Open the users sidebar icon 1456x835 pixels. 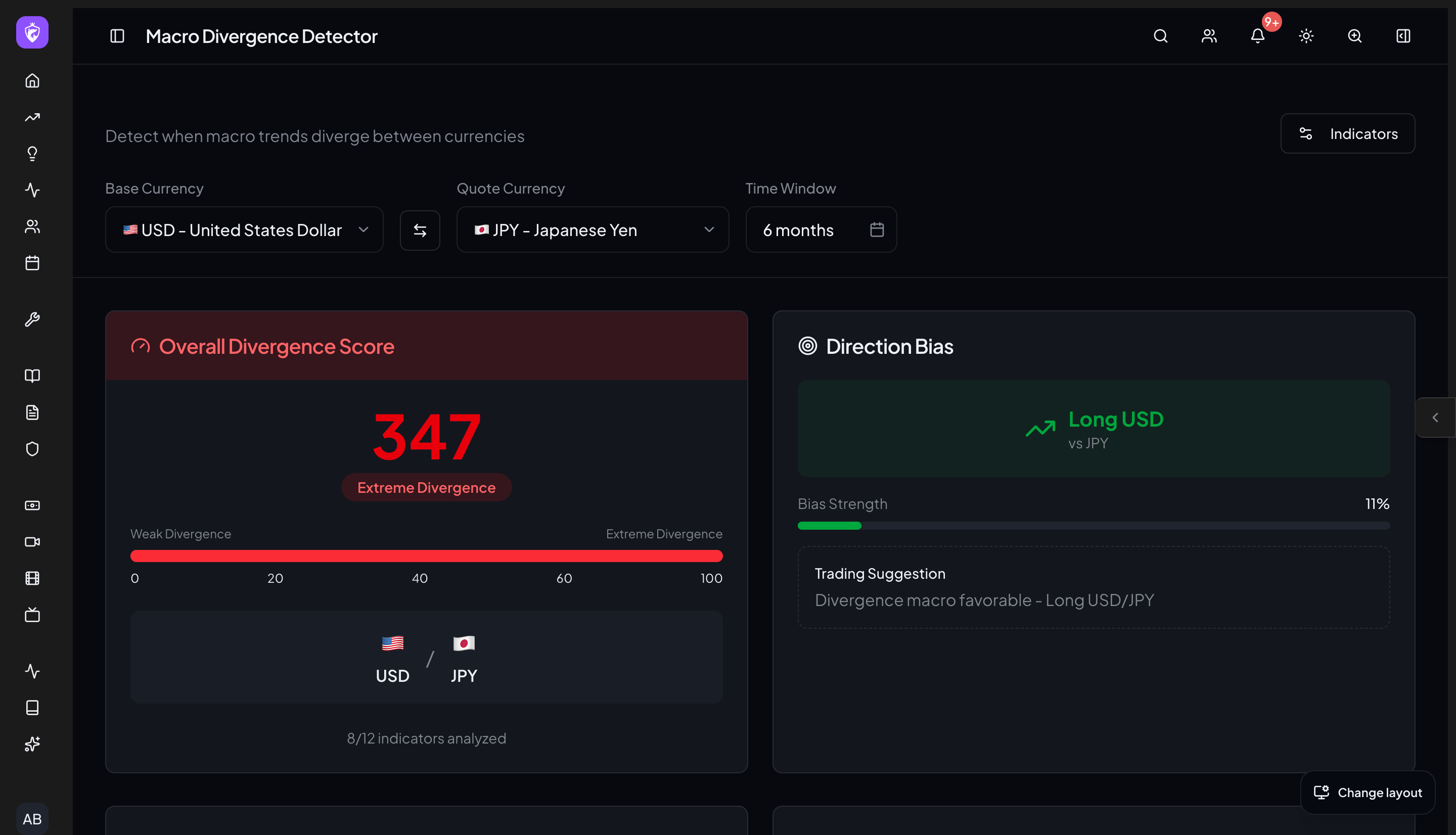(x=32, y=226)
